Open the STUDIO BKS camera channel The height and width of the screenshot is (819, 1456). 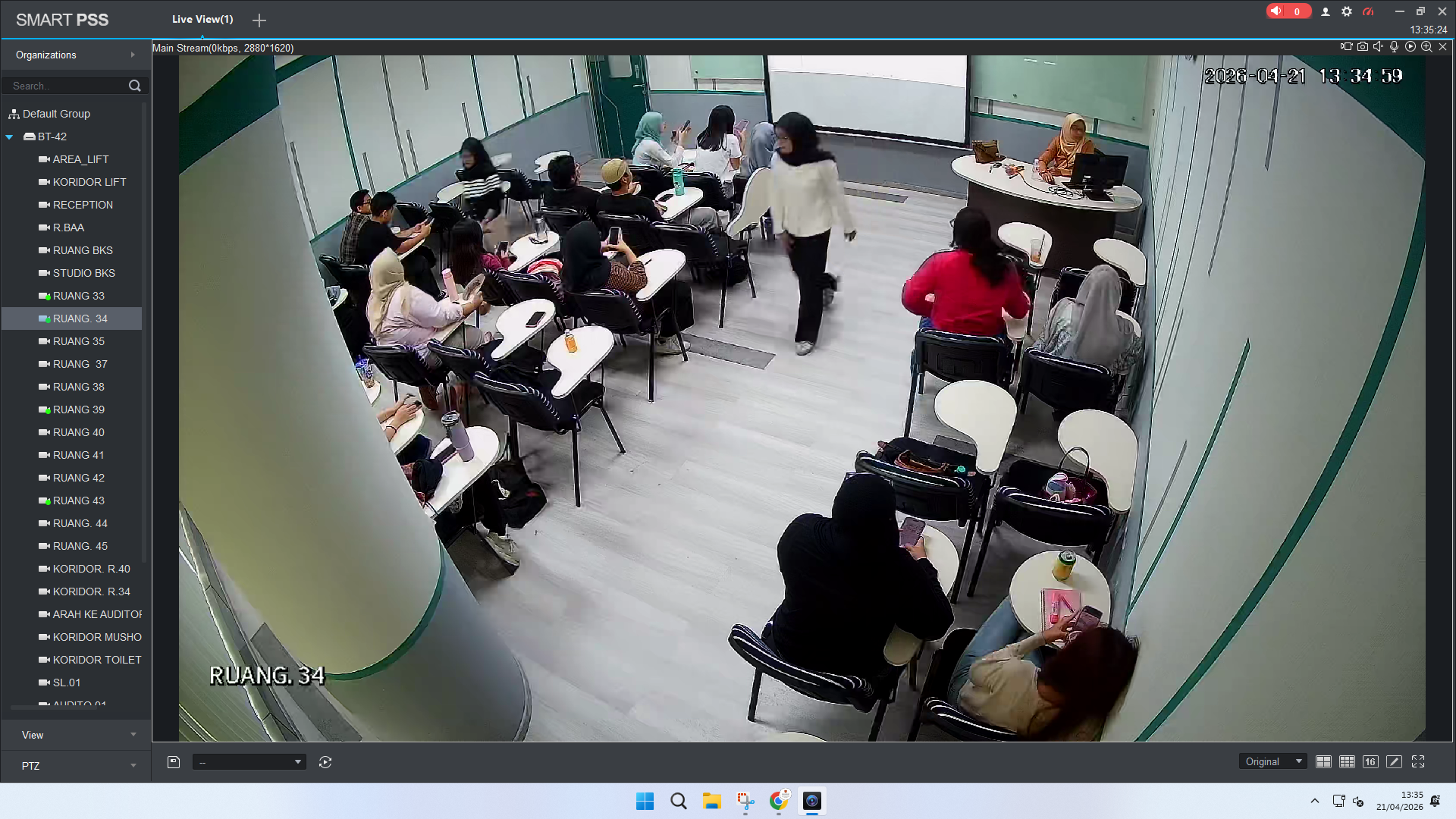click(x=77, y=273)
